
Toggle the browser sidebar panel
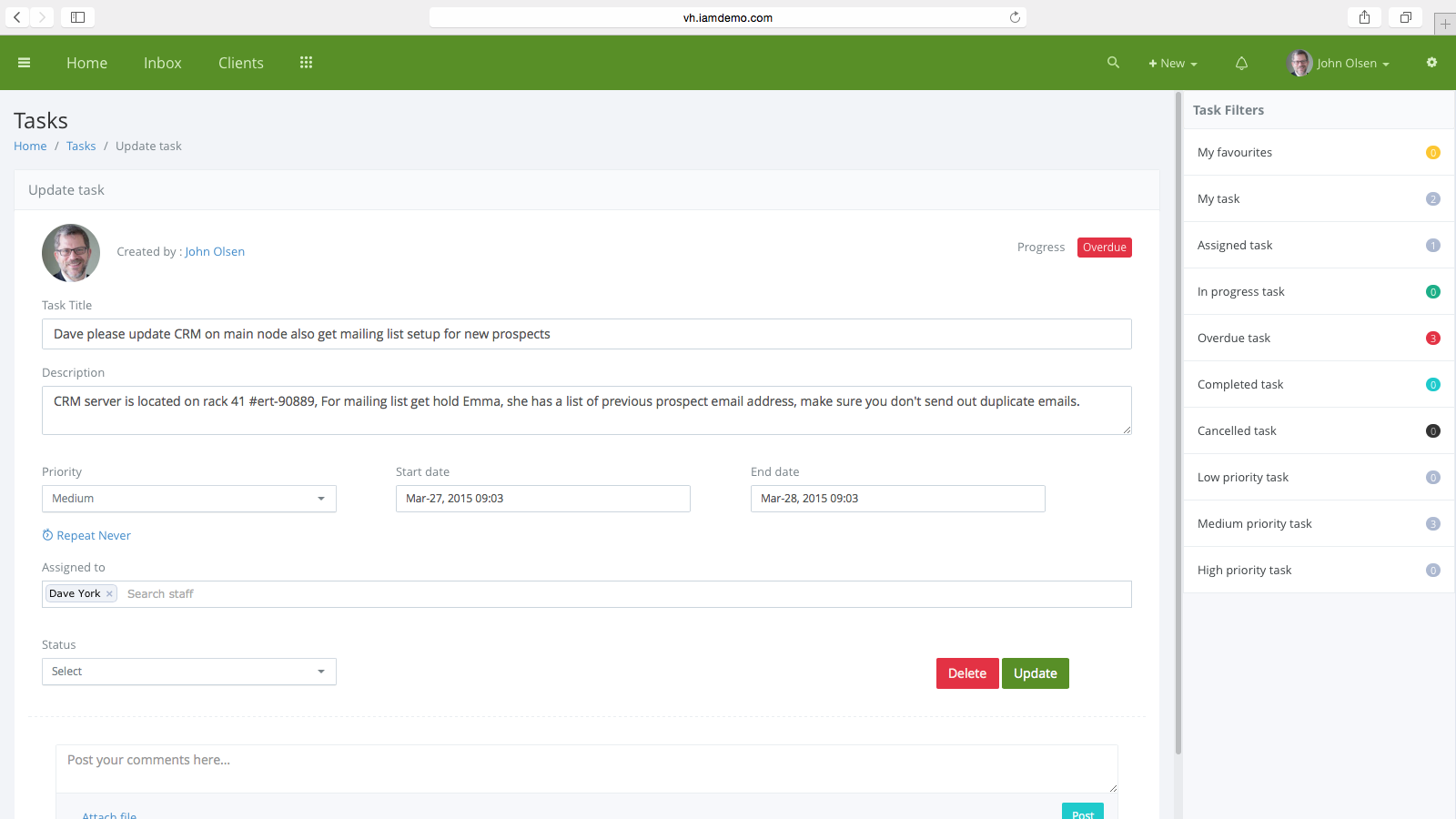coord(78,17)
